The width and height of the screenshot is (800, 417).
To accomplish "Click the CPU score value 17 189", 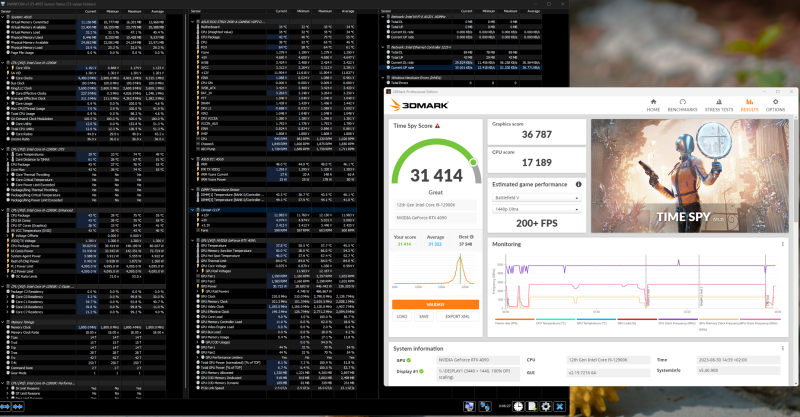I will 537,163.
